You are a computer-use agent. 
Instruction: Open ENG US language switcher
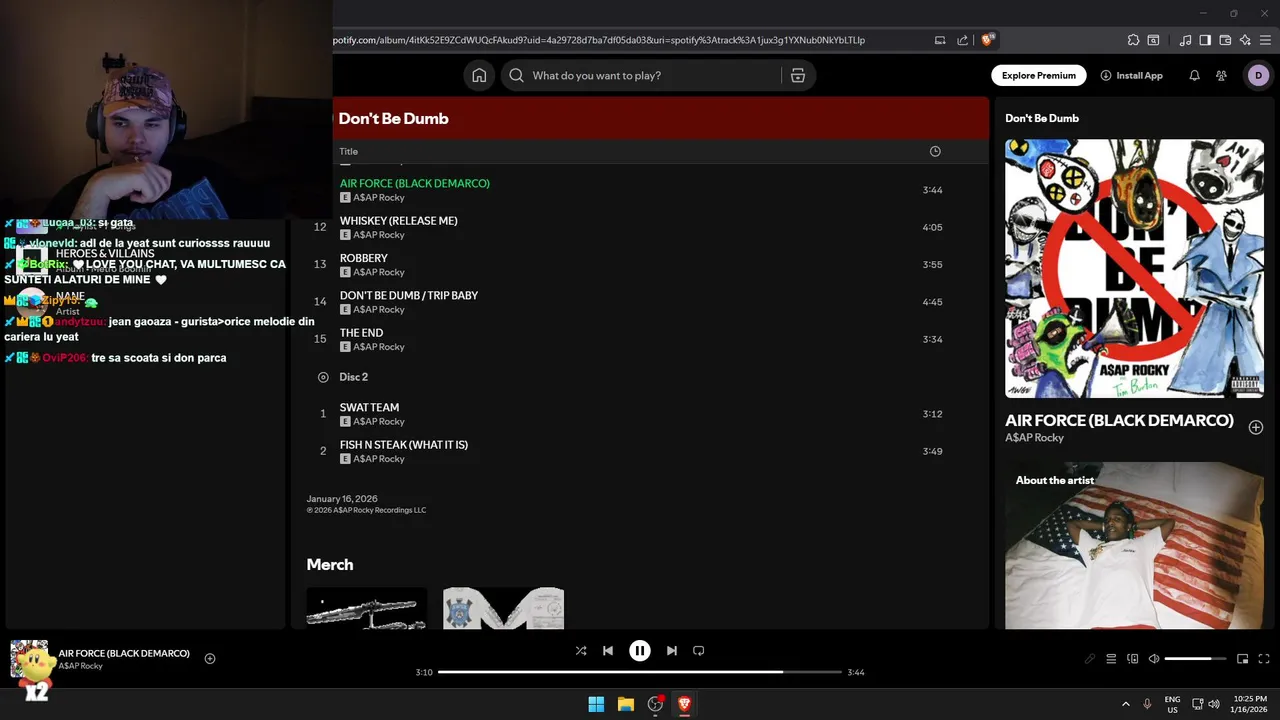(1172, 704)
